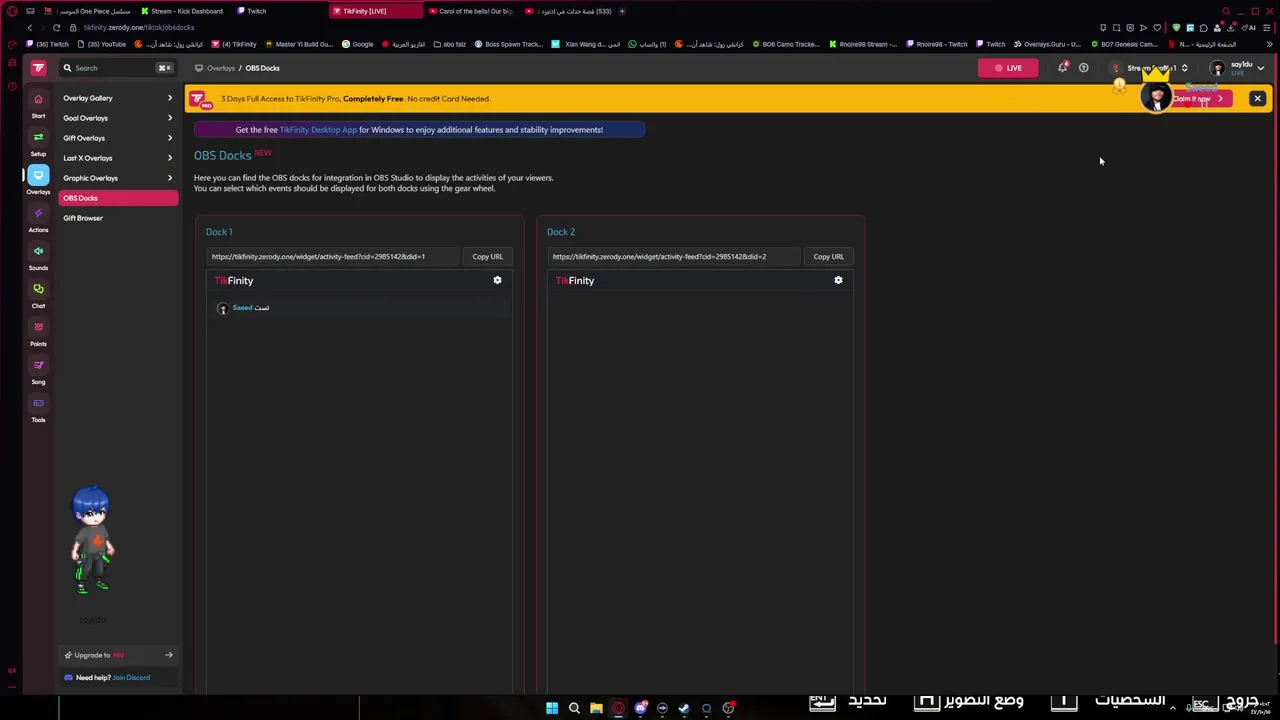This screenshot has height=720, width=1280.
Task: Copy the Dock 2 URL
Action: coord(828,257)
